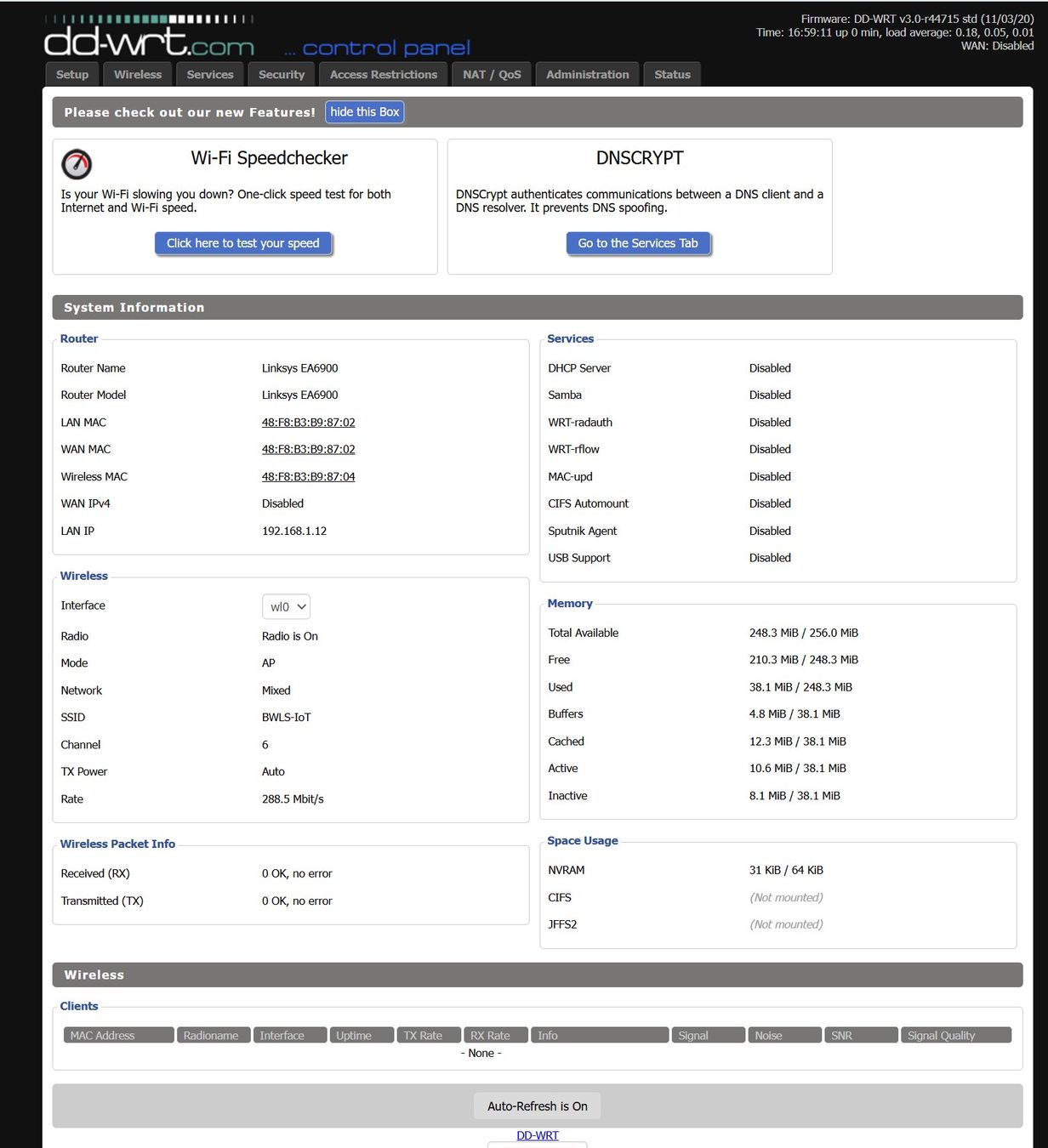
Task: Click the RX Rate column header
Action: click(x=496, y=1035)
